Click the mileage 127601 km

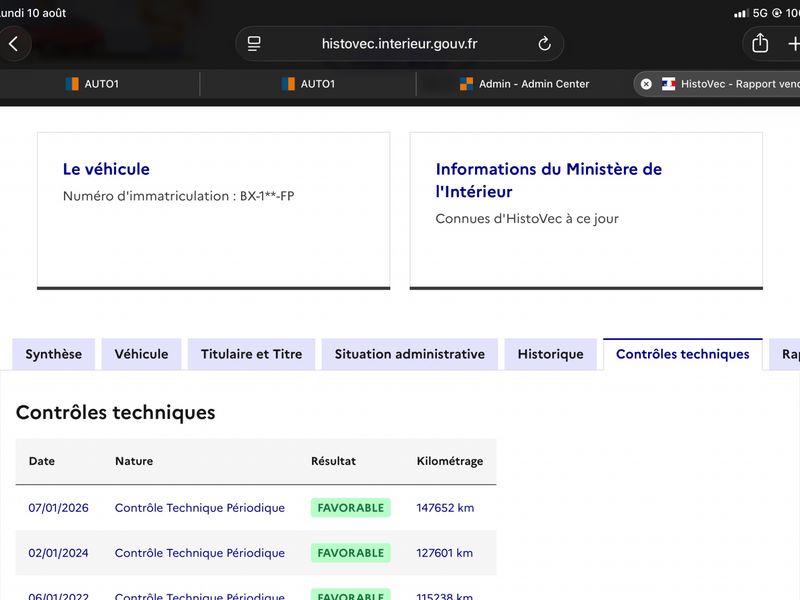click(x=444, y=553)
